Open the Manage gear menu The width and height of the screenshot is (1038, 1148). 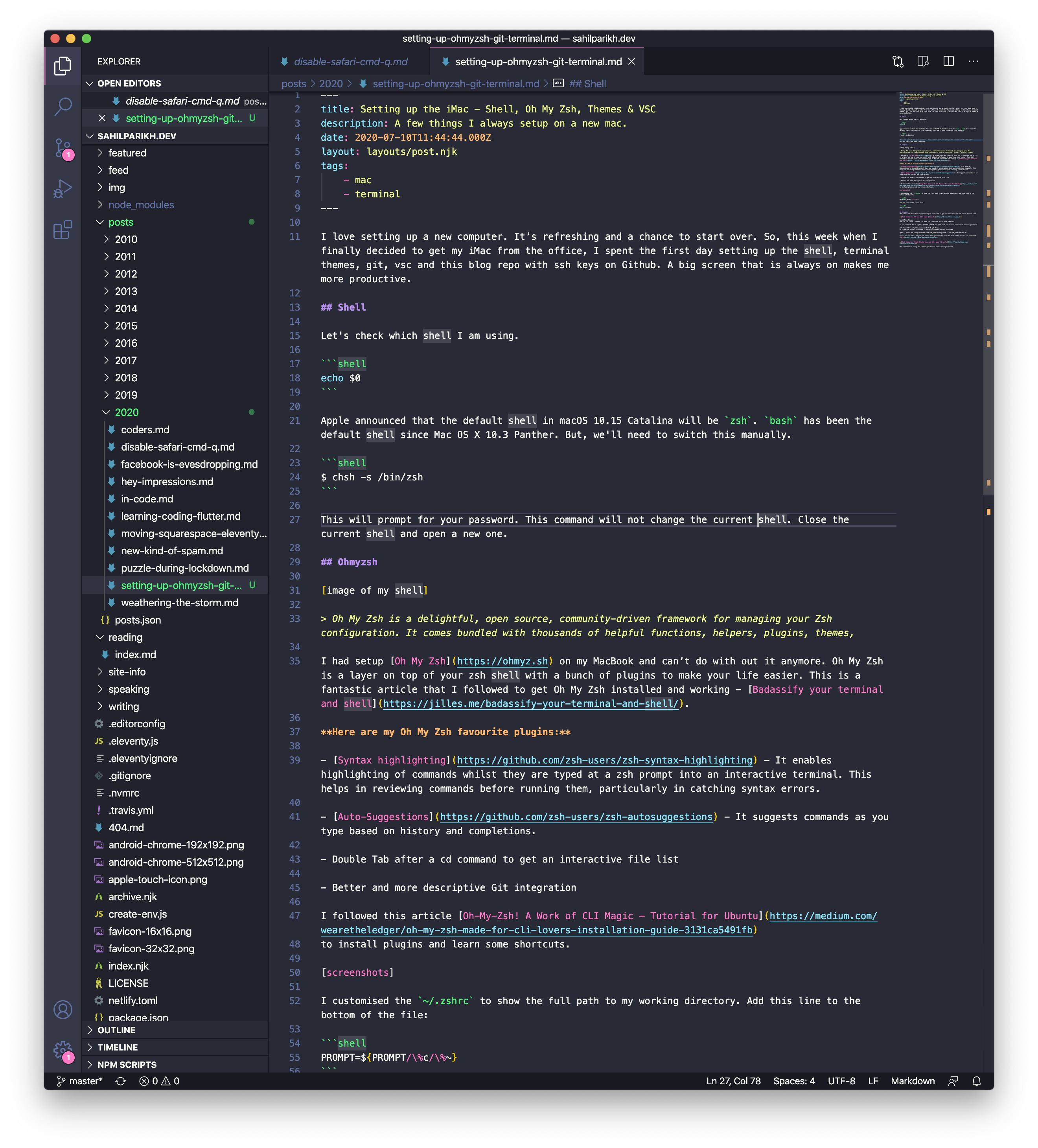pyautogui.click(x=63, y=1049)
